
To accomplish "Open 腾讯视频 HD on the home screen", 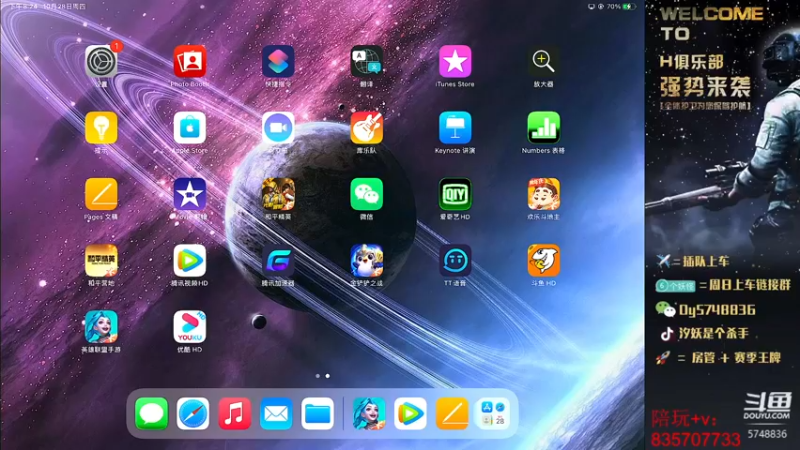I will click(x=189, y=261).
